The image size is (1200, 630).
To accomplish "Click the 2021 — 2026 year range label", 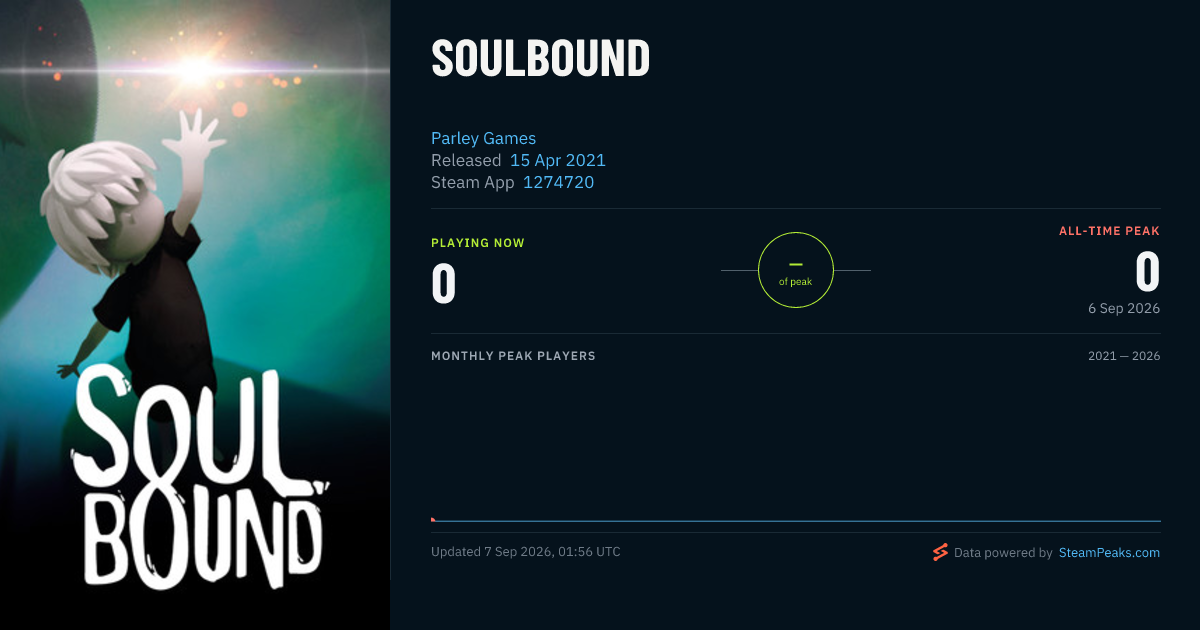I will (1124, 356).
